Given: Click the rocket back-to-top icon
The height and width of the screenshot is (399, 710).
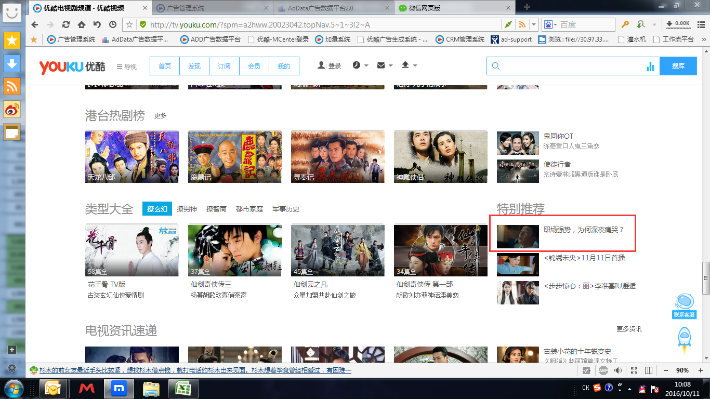Looking at the screenshot, I should pyautogui.click(x=684, y=341).
